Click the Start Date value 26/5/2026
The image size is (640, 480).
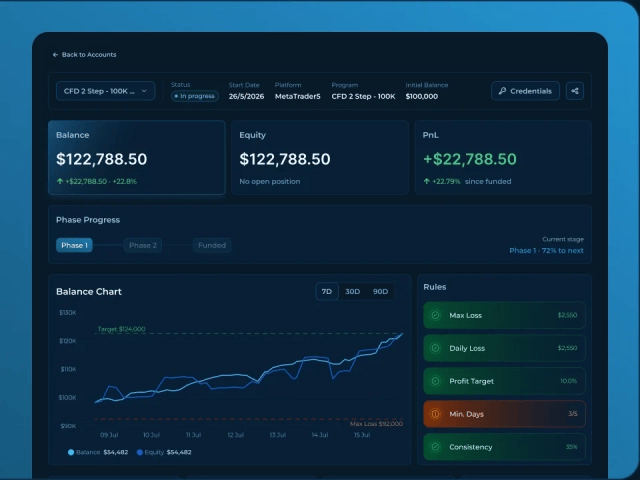click(x=246, y=97)
